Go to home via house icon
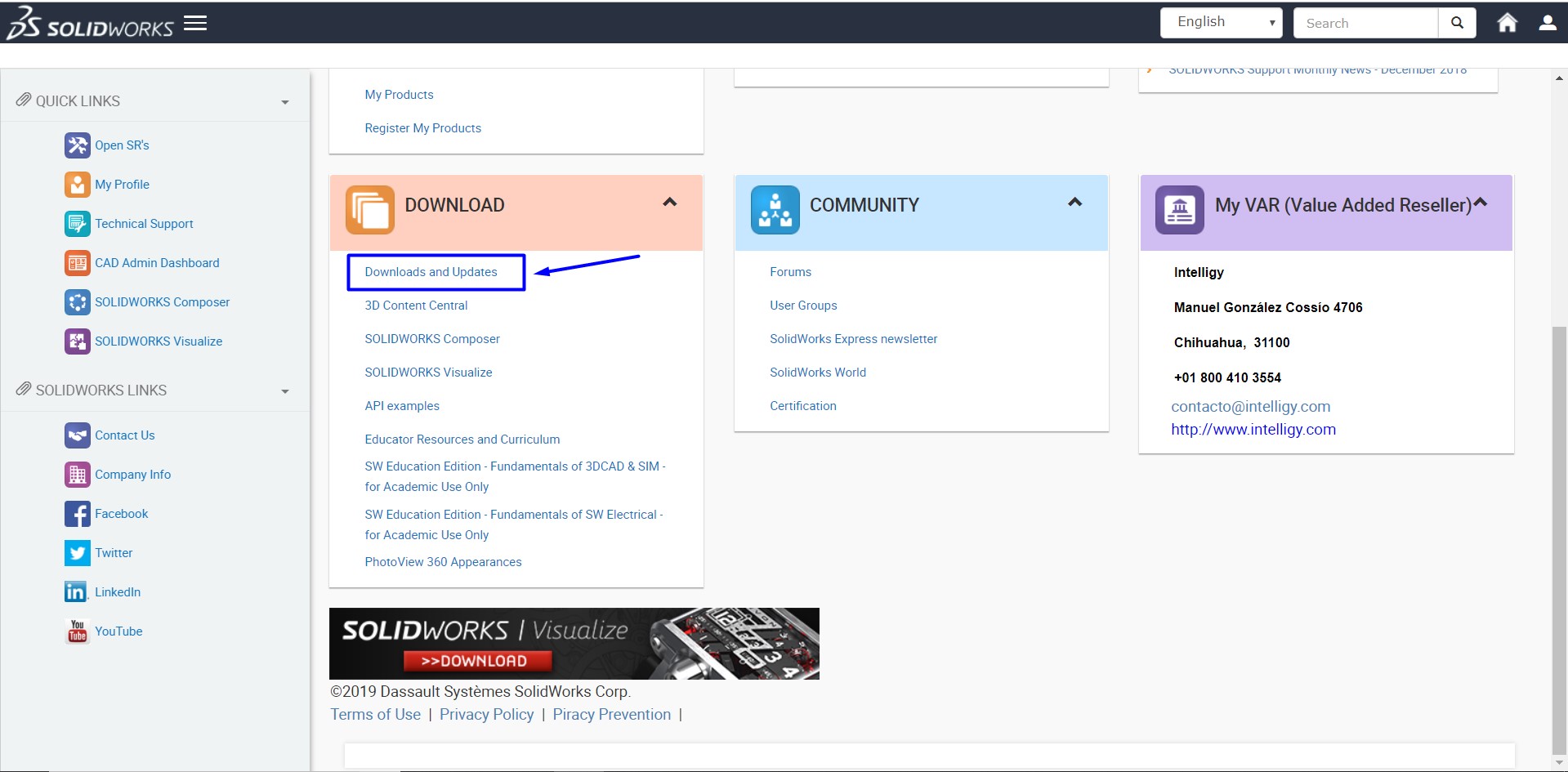The image size is (1568, 772). point(1507,22)
